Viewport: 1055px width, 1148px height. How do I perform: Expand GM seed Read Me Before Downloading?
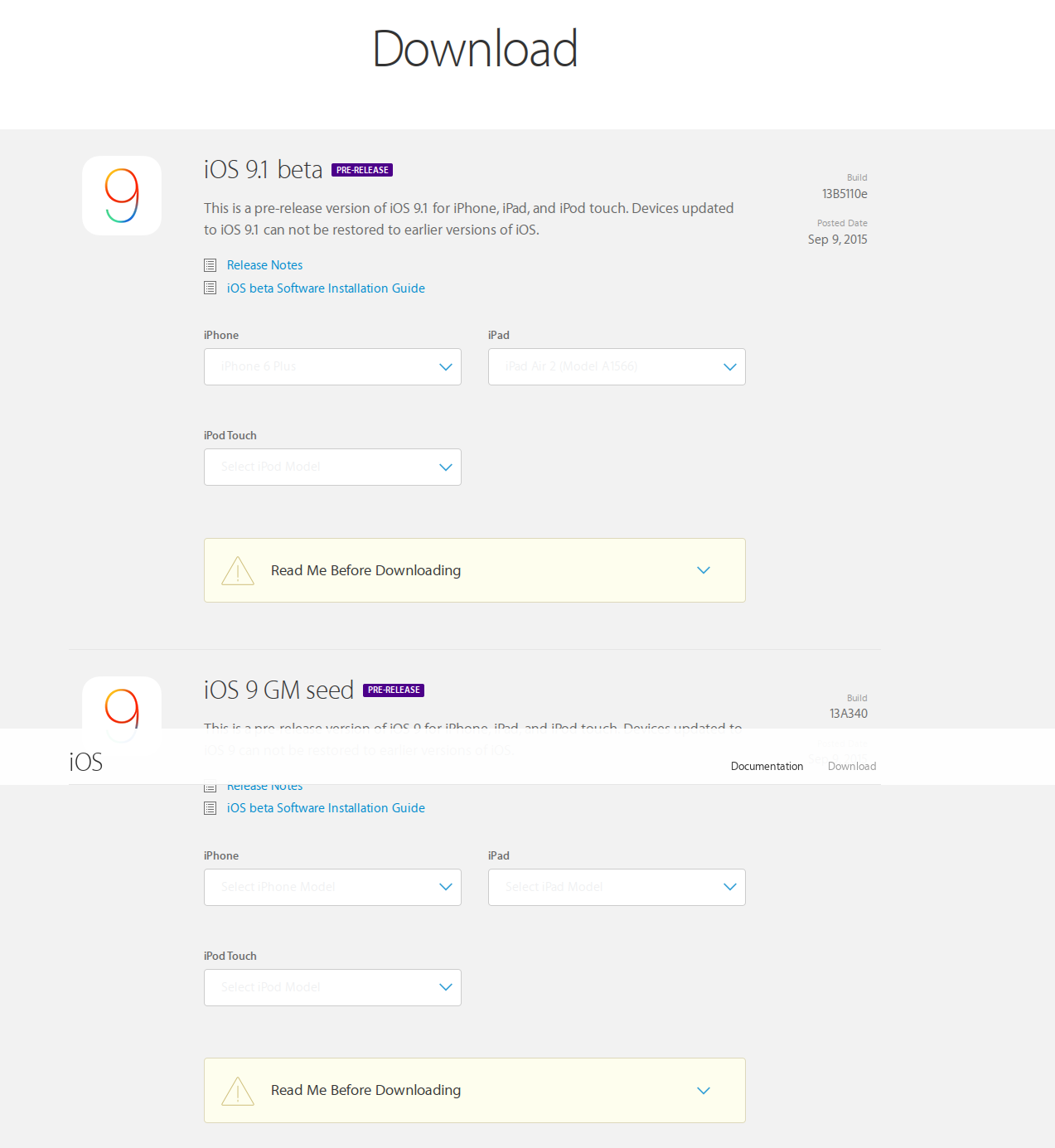[x=475, y=1090]
